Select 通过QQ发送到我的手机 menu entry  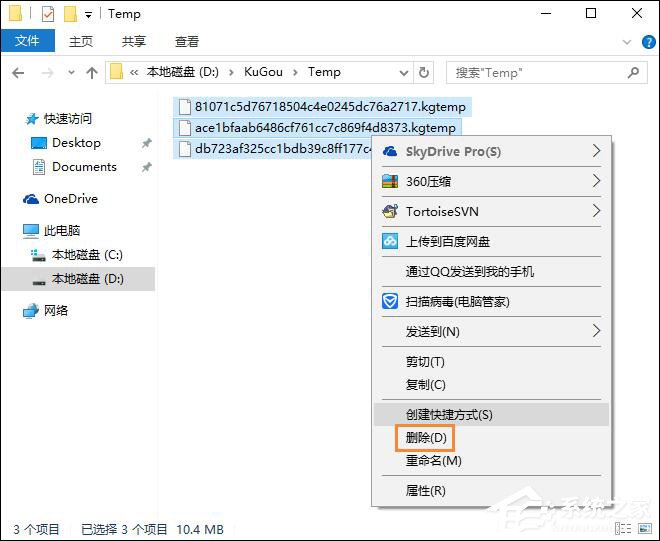point(491,272)
